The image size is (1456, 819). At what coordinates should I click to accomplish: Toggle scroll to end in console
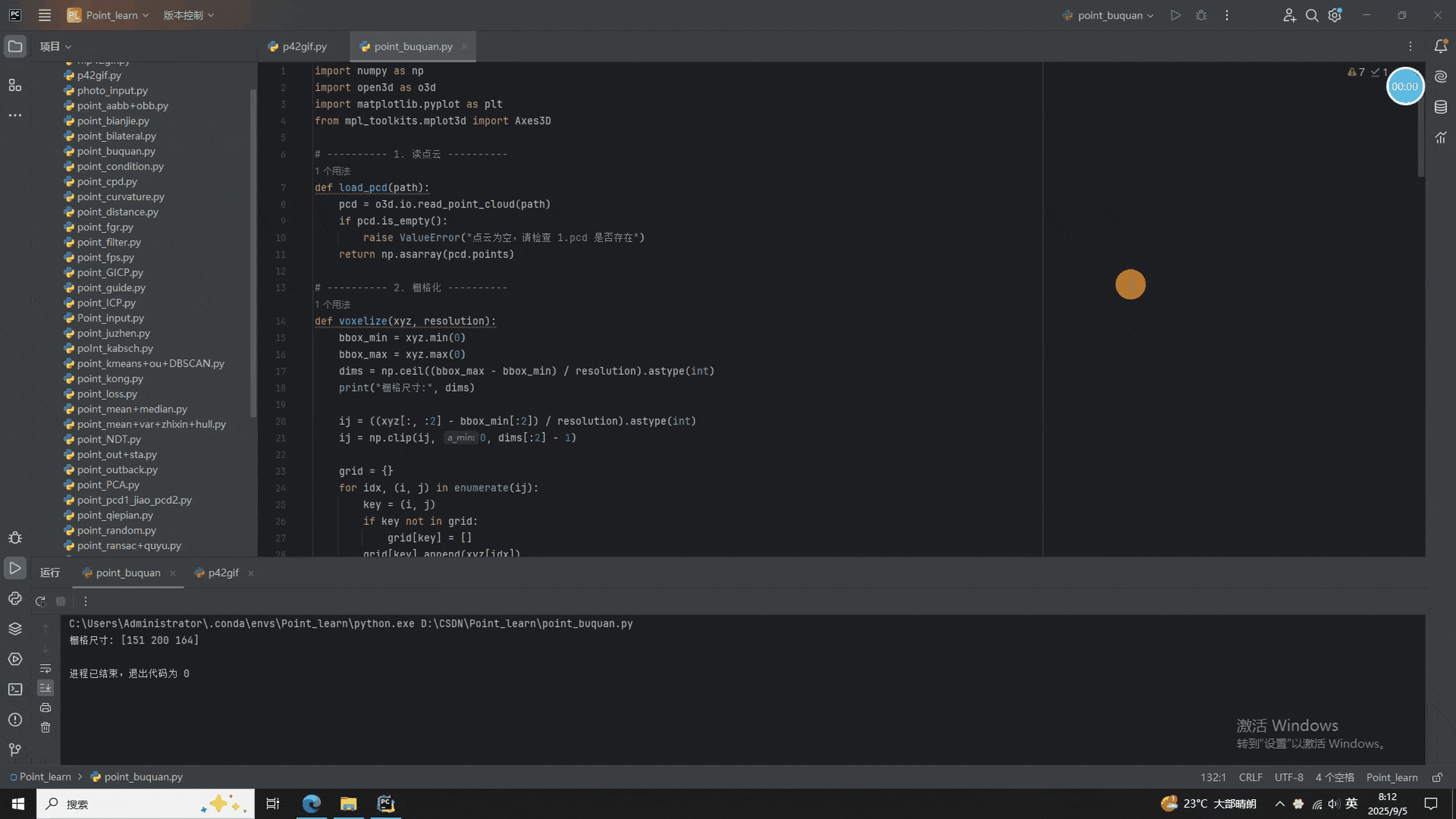(x=45, y=688)
